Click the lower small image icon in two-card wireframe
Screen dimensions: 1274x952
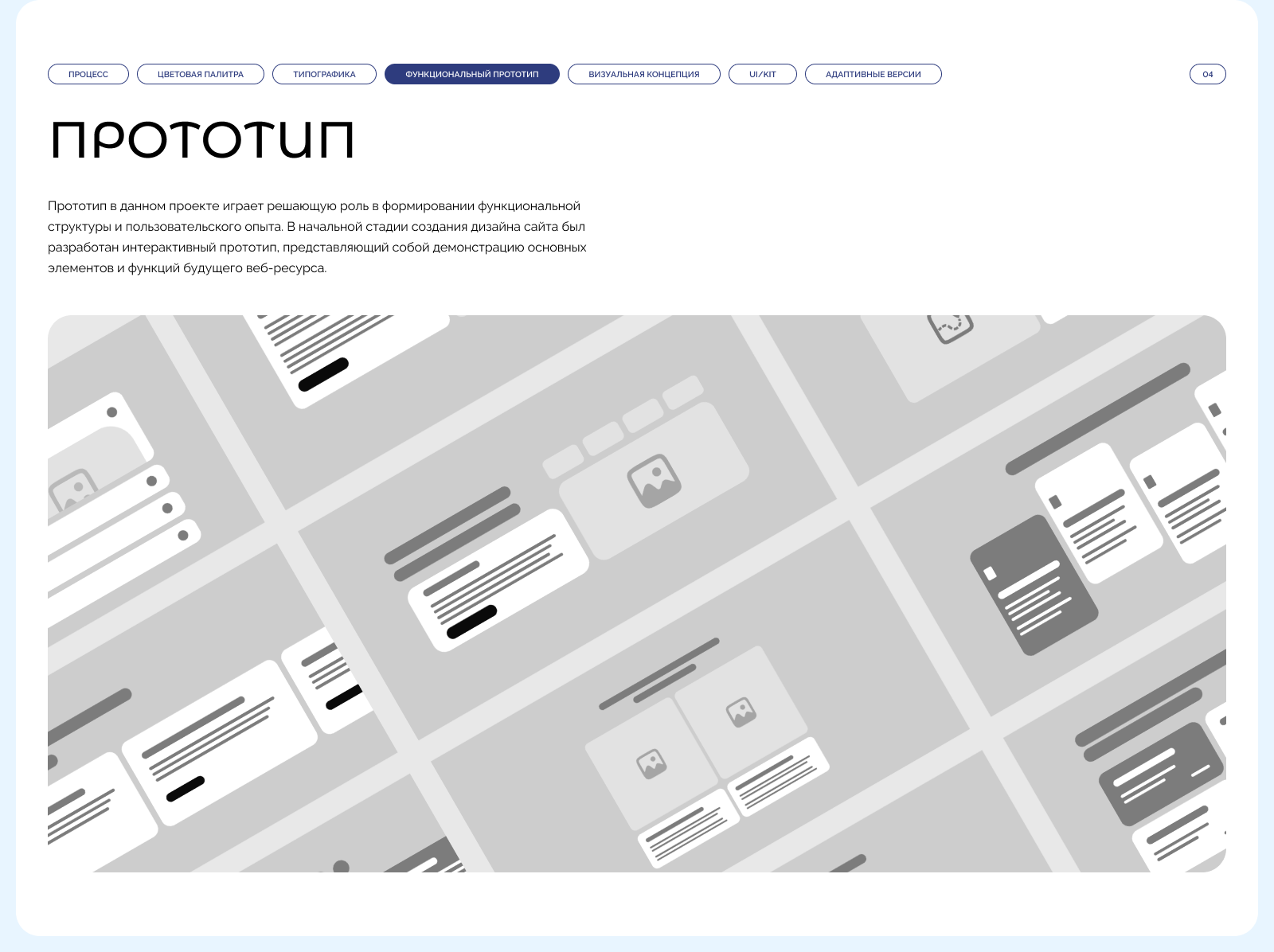(651, 764)
